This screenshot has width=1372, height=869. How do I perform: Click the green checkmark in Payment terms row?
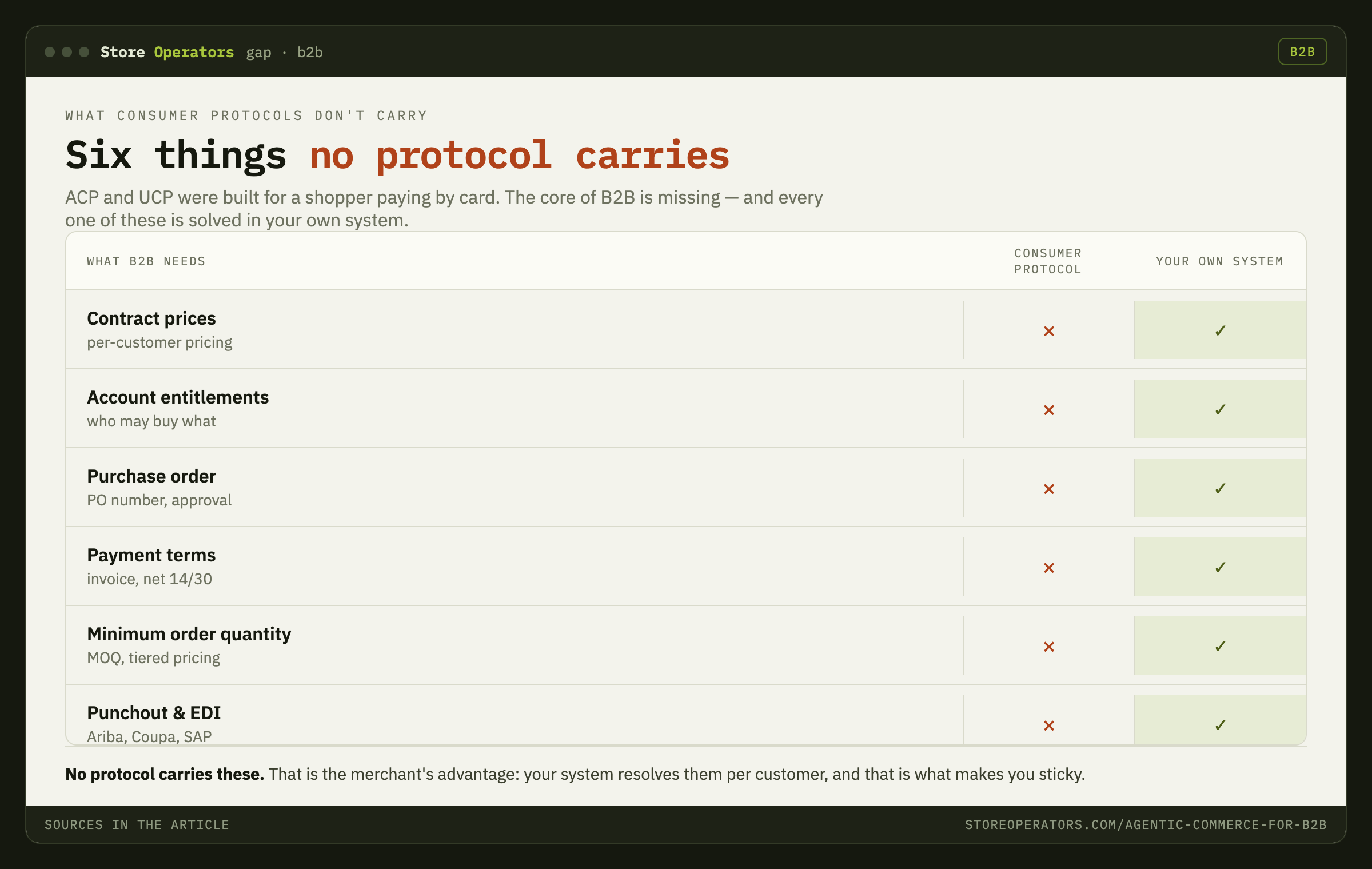coord(1220,567)
